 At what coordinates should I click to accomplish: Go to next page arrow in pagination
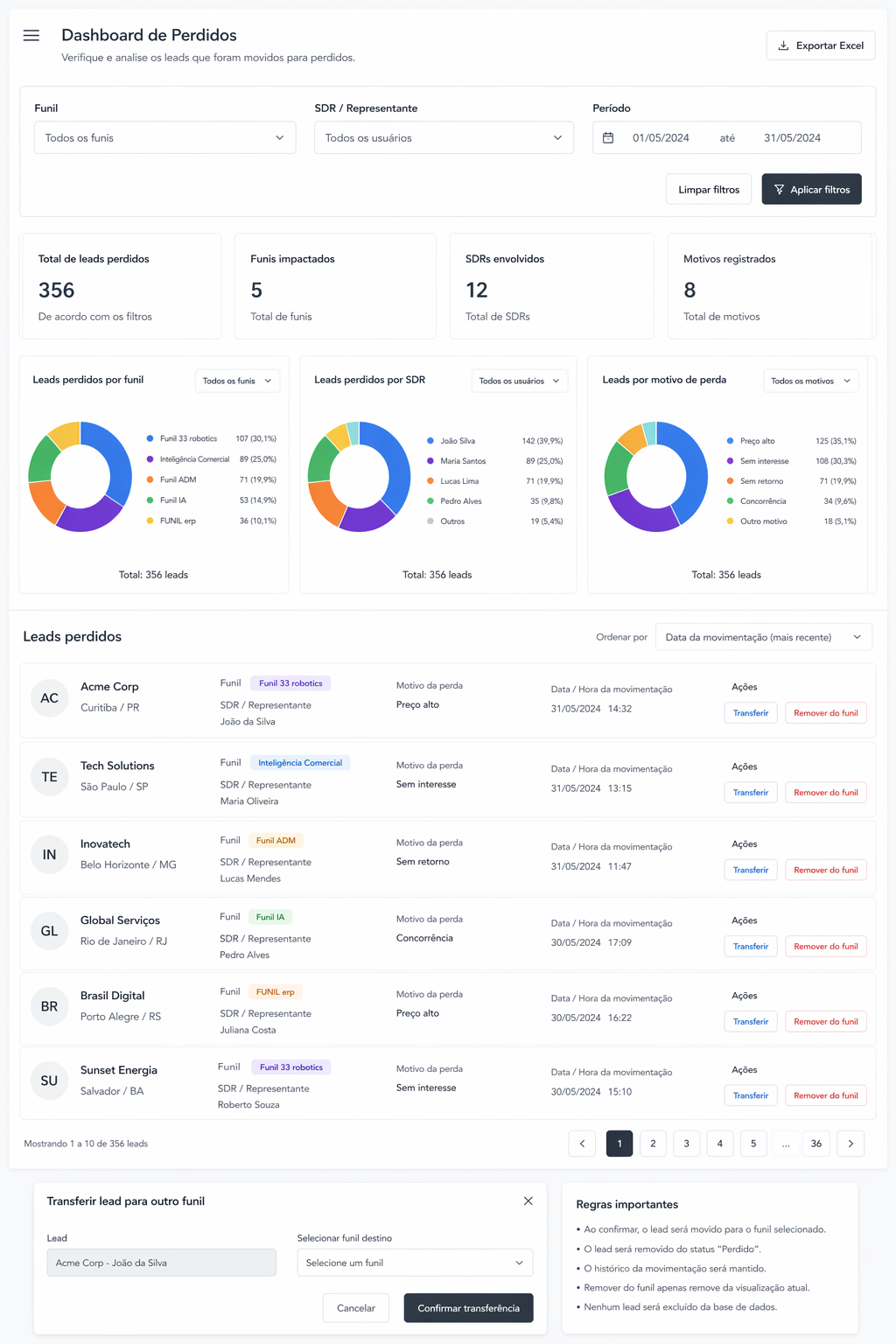coord(850,1144)
